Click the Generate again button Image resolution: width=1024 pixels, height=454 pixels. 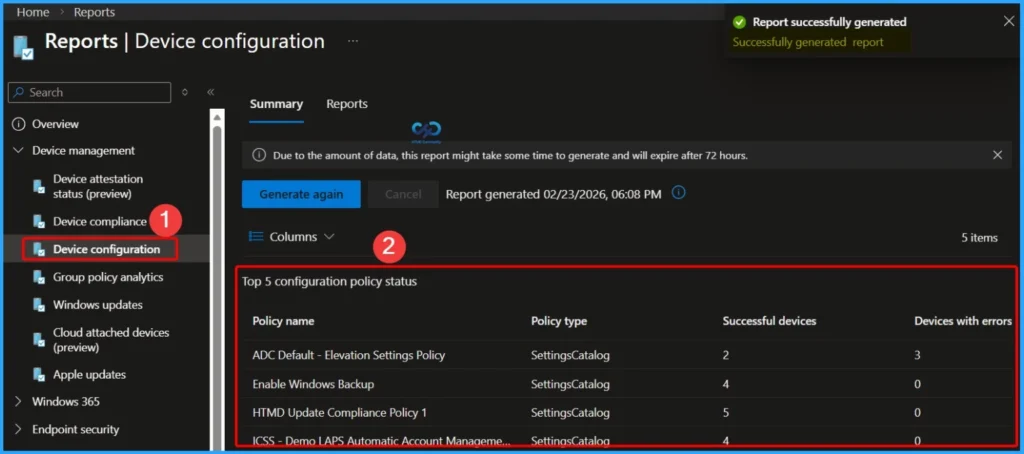(x=301, y=195)
